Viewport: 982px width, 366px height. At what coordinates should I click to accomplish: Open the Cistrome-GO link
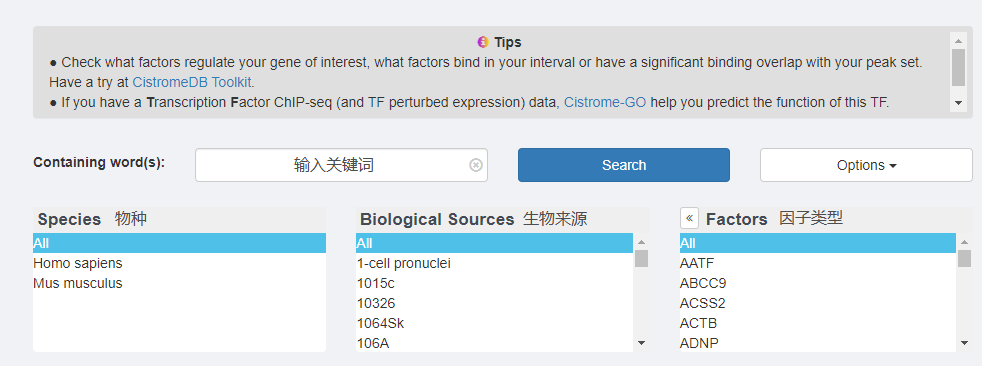click(x=605, y=102)
